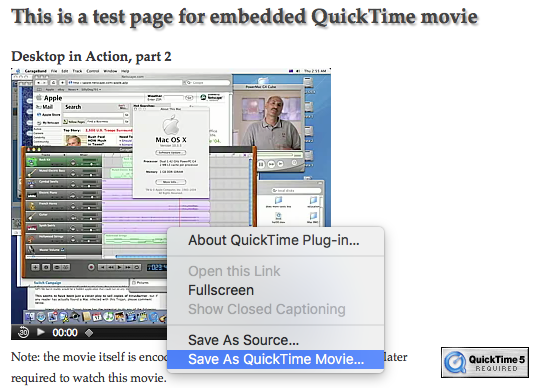The width and height of the screenshot is (556, 388).
Task: Click the QuickTime 5 Required badge
Action: tap(485, 362)
